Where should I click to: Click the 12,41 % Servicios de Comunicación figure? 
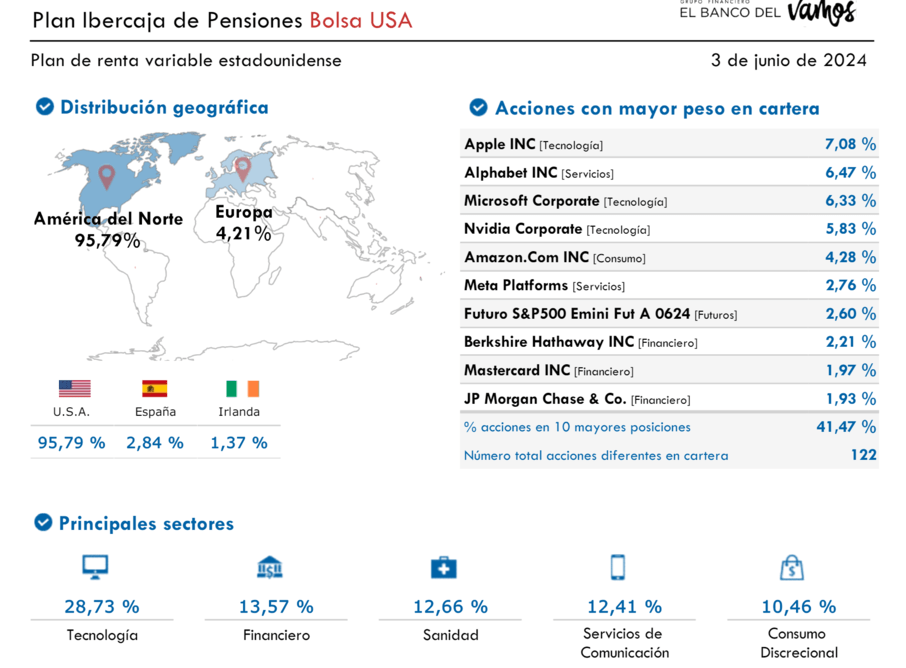(x=625, y=606)
